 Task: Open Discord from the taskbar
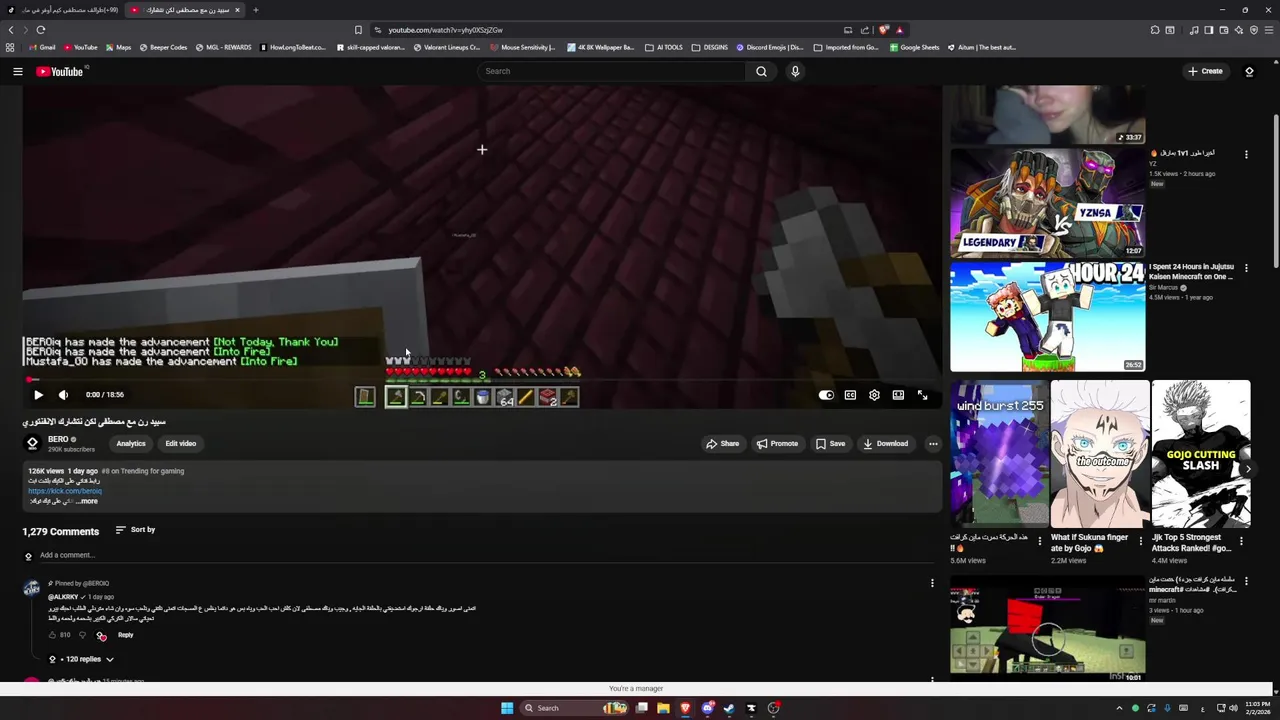tap(707, 708)
